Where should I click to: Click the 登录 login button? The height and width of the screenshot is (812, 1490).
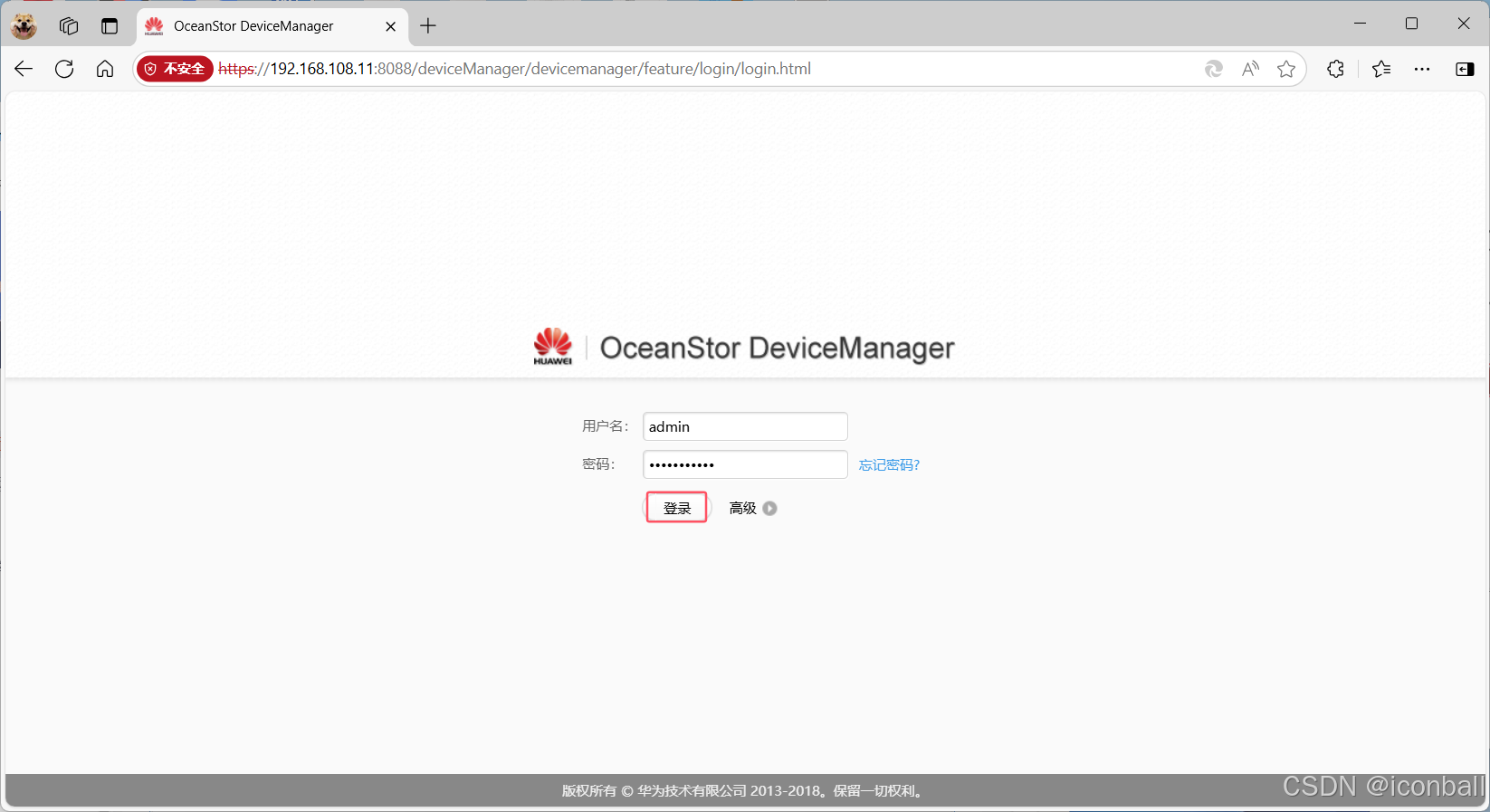(676, 508)
